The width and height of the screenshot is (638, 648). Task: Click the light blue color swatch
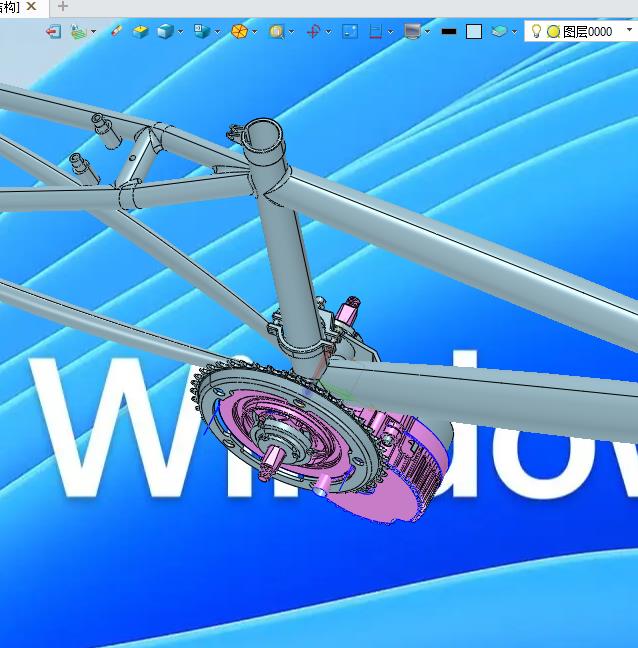pos(474,31)
